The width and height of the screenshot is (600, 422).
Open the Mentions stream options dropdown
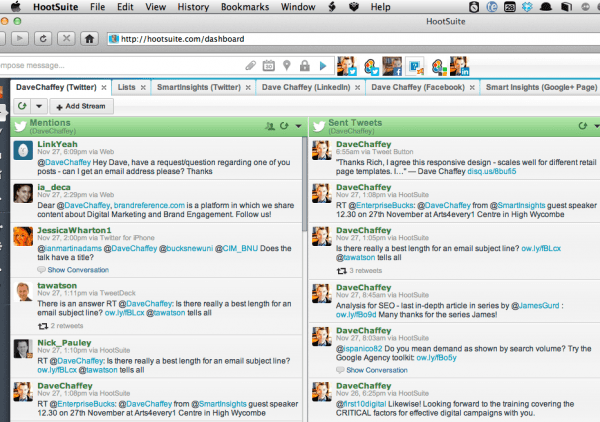click(x=298, y=126)
